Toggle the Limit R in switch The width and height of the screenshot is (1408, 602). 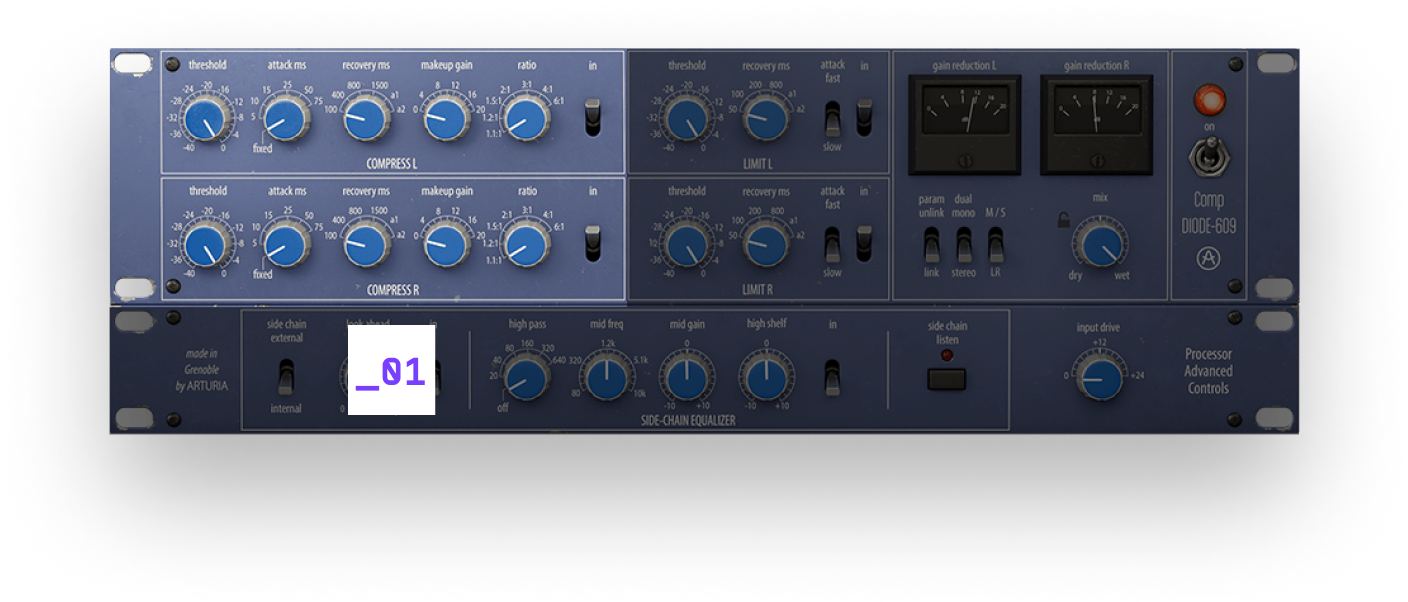(865, 243)
